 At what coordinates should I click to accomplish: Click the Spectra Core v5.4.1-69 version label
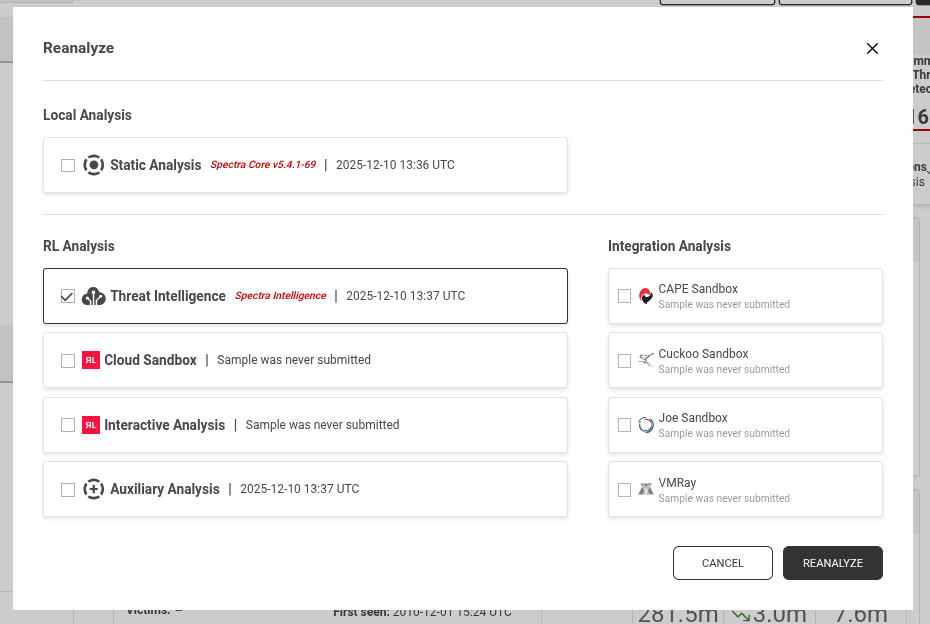coord(261,165)
